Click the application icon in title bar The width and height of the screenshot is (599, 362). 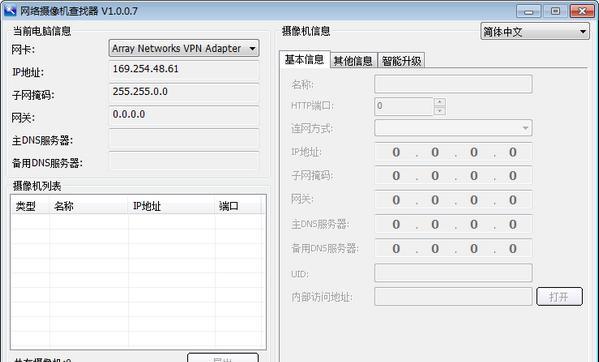click(x=9, y=10)
